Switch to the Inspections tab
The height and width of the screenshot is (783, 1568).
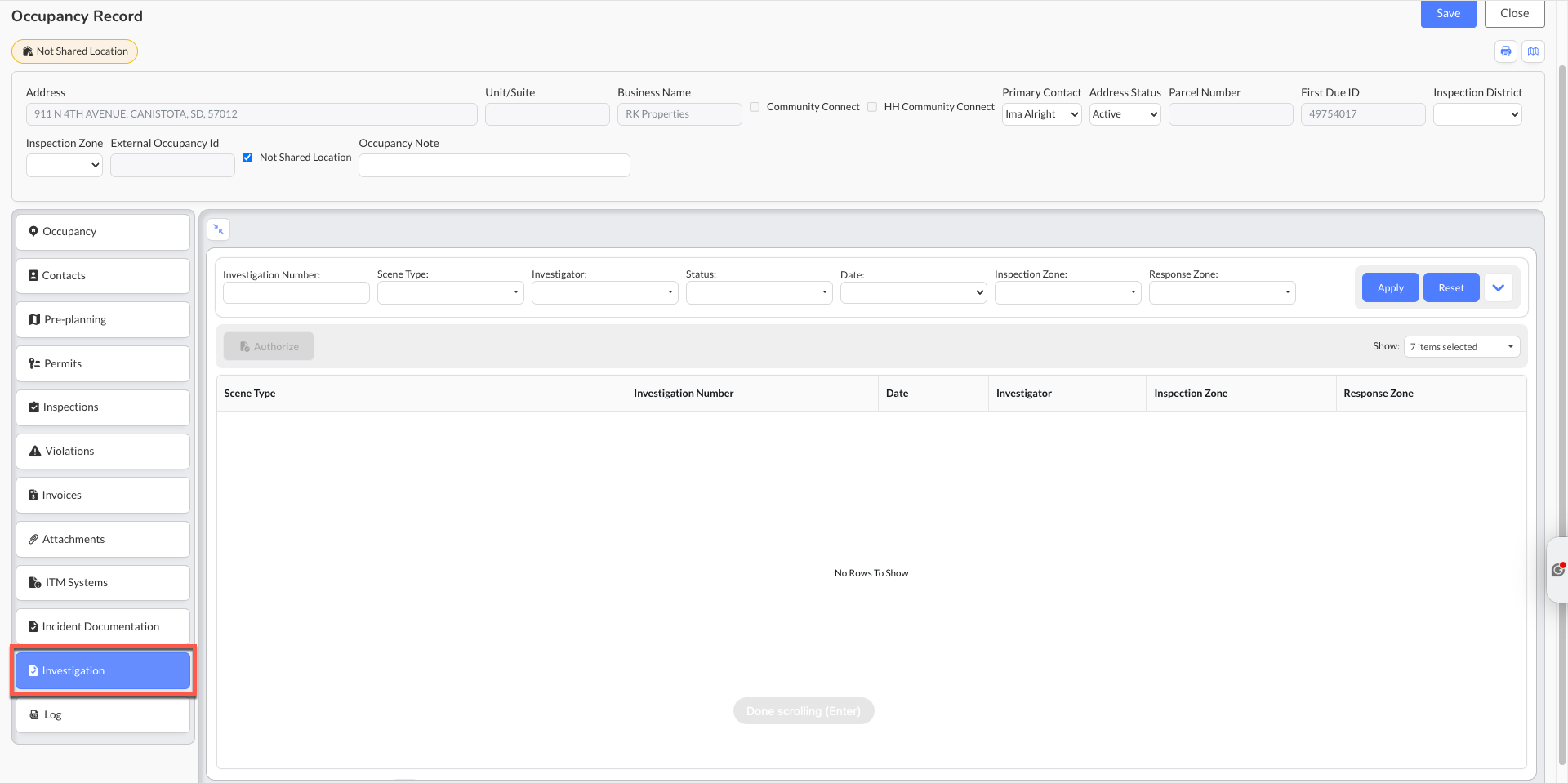coord(103,407)
